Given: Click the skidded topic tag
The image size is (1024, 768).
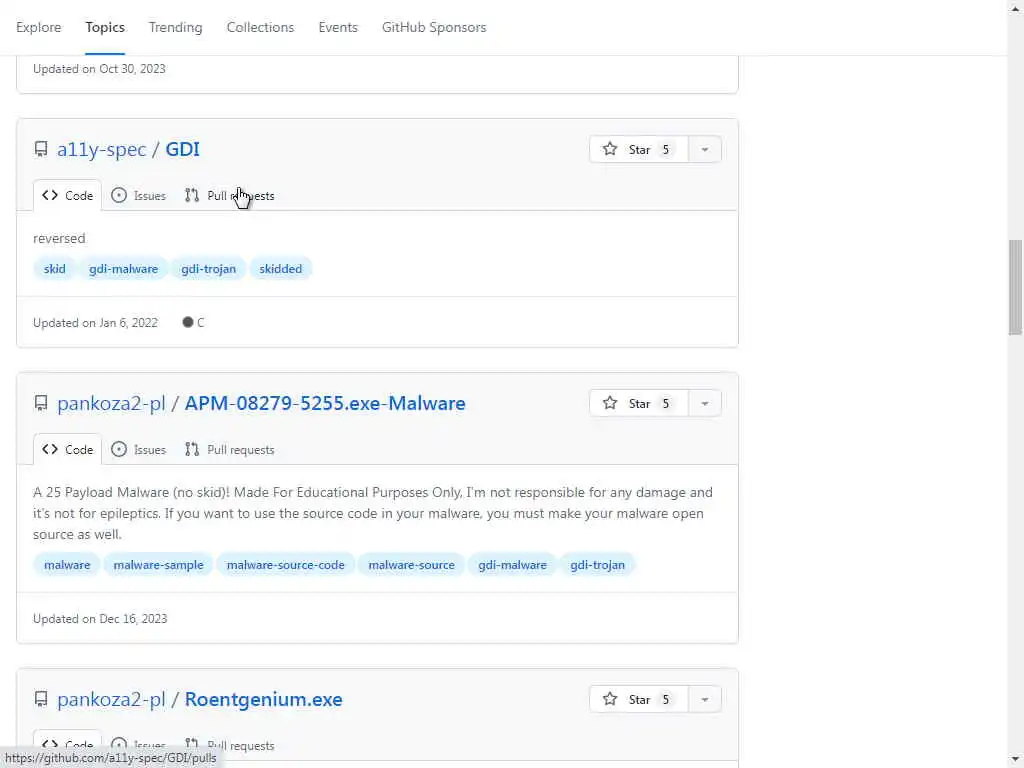Looking at the screenshot, I should (x=280, y=268).
